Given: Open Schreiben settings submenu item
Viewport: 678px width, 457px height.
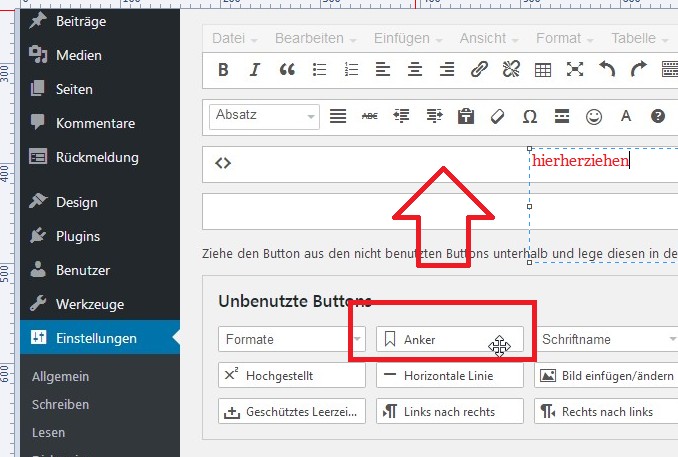Looking at the screenshot, I should pos(60,405).
